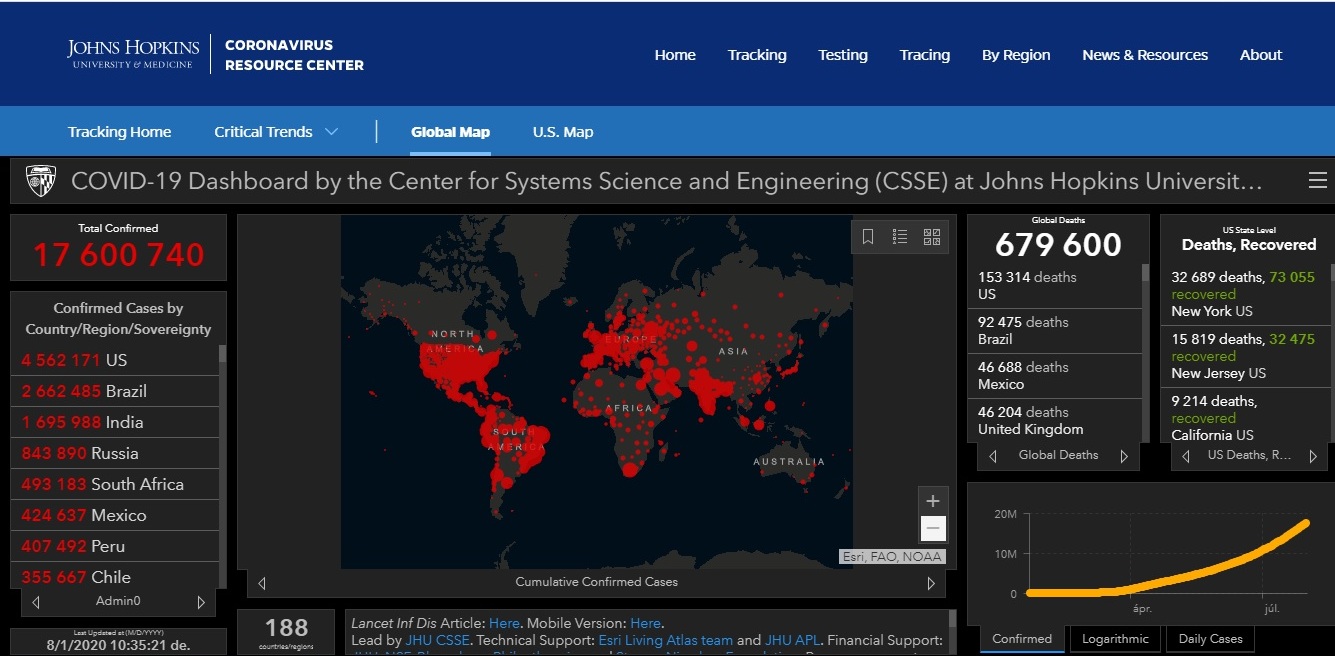Click Coronavirus Resource Center title

(294, 55)
